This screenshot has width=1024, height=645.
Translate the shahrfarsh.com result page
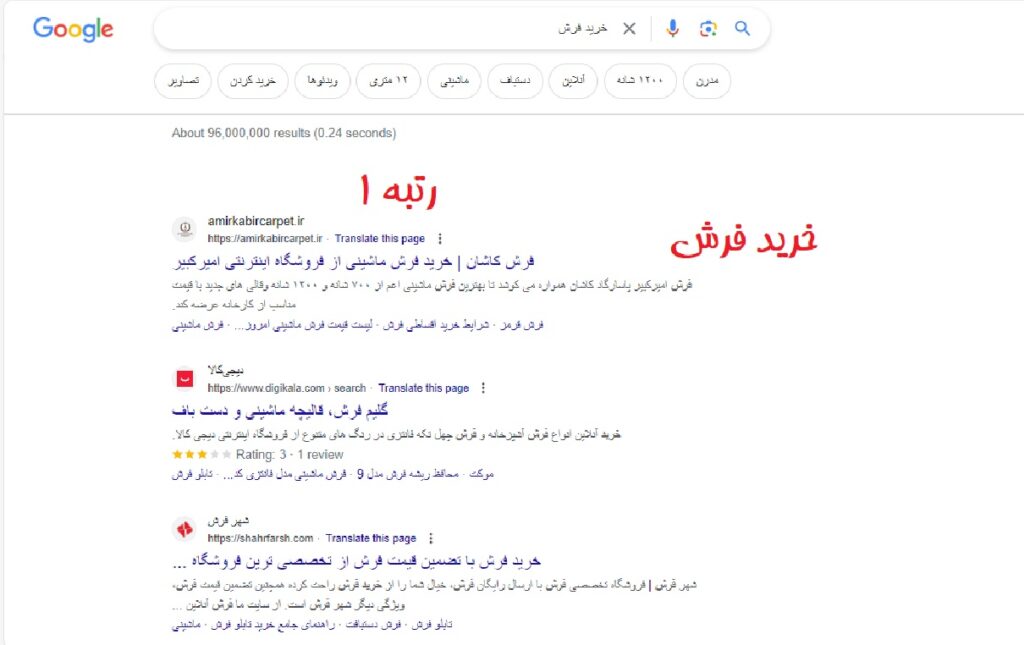(370, 539)
